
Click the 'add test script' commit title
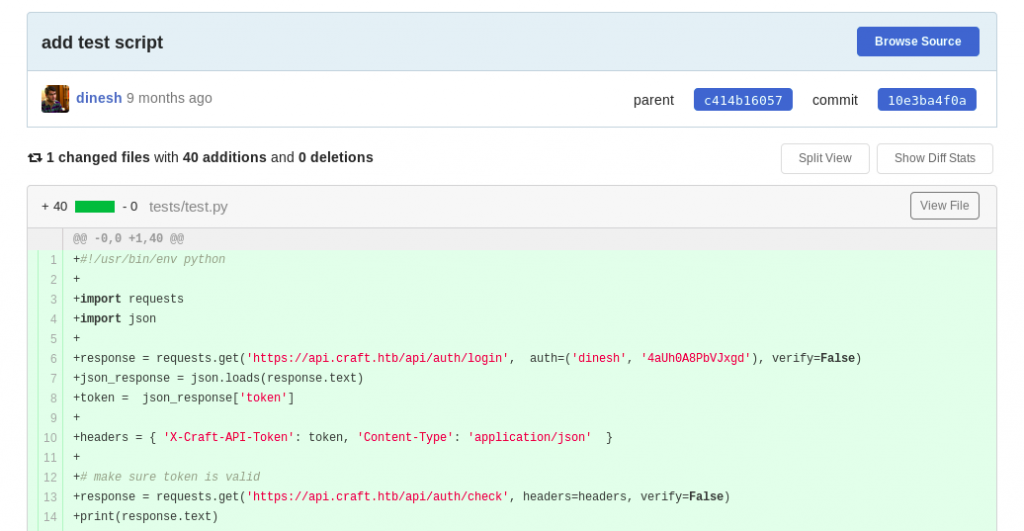(102, 42)
